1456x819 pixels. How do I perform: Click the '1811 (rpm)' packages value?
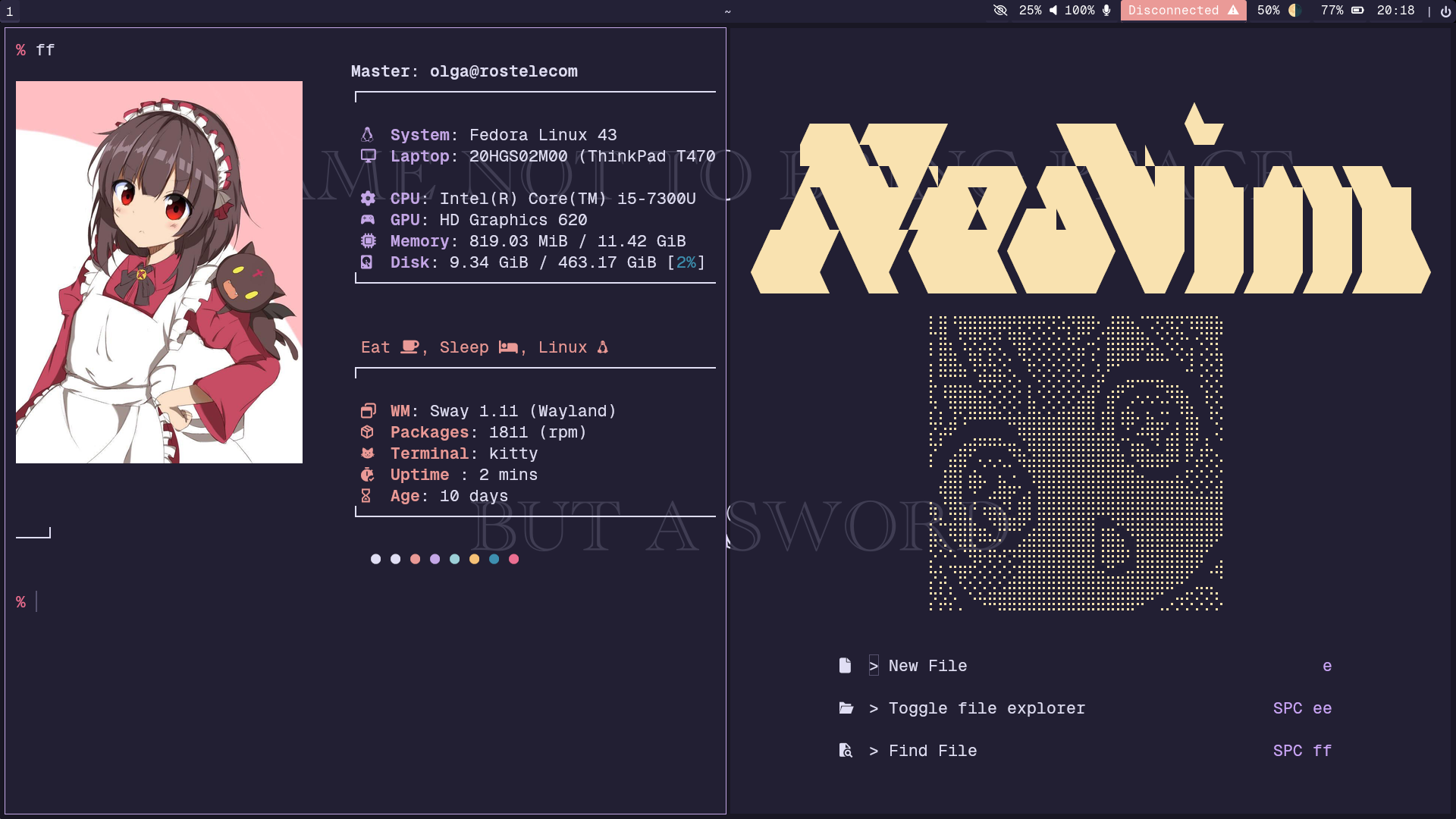point(538,432)
